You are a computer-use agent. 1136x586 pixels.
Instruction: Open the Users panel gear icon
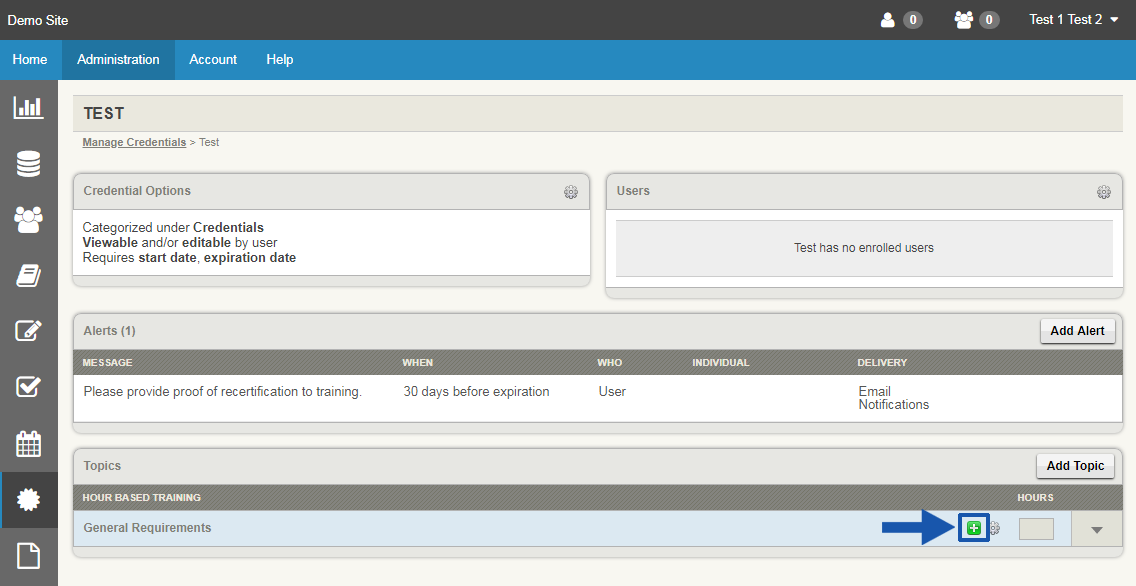(1104, 192)
